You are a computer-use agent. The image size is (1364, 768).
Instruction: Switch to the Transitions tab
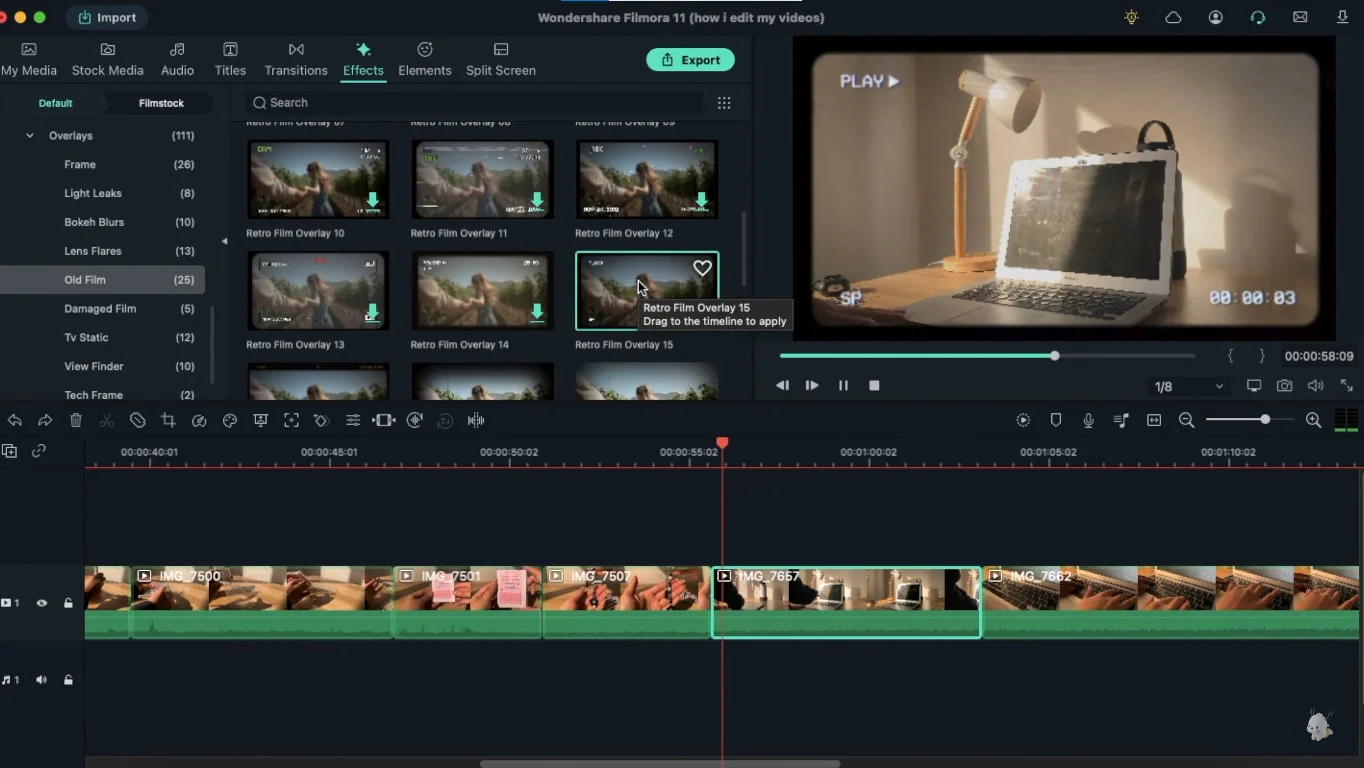pos(296,60)
